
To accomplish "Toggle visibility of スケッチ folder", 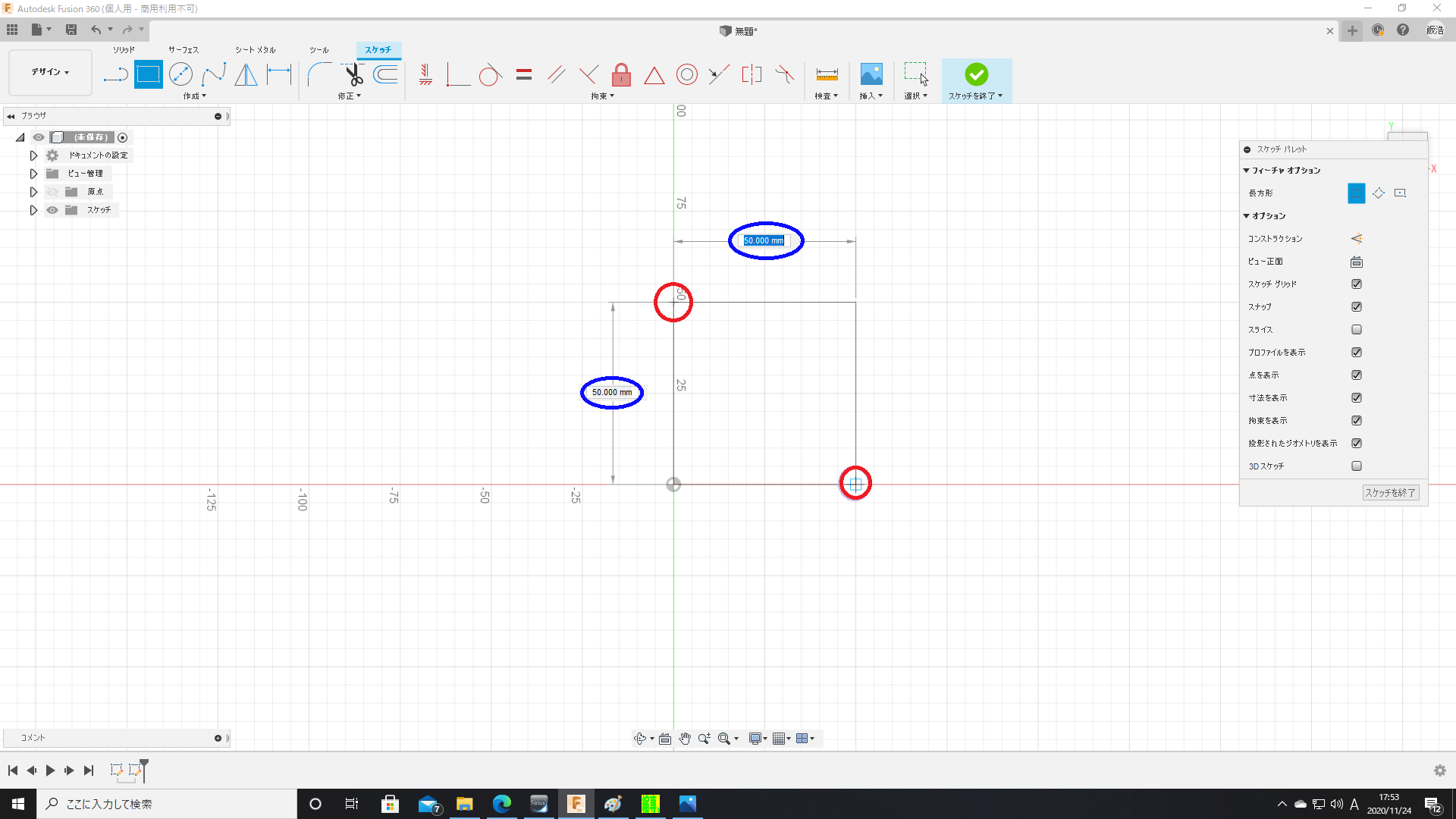I will 52,210.
